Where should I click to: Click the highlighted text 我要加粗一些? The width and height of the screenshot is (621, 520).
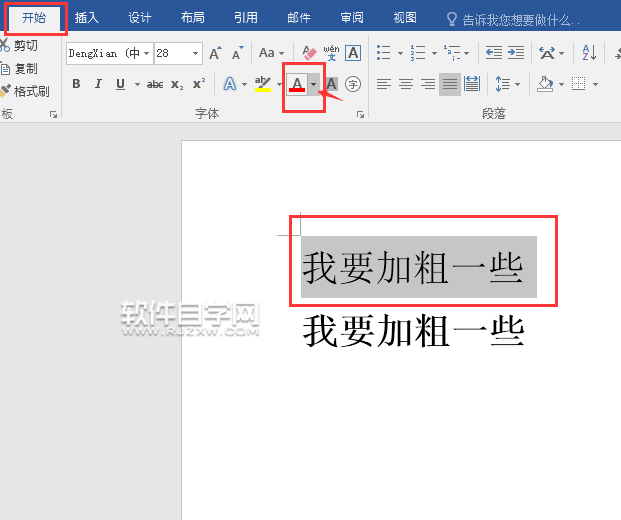coord(413,268)
